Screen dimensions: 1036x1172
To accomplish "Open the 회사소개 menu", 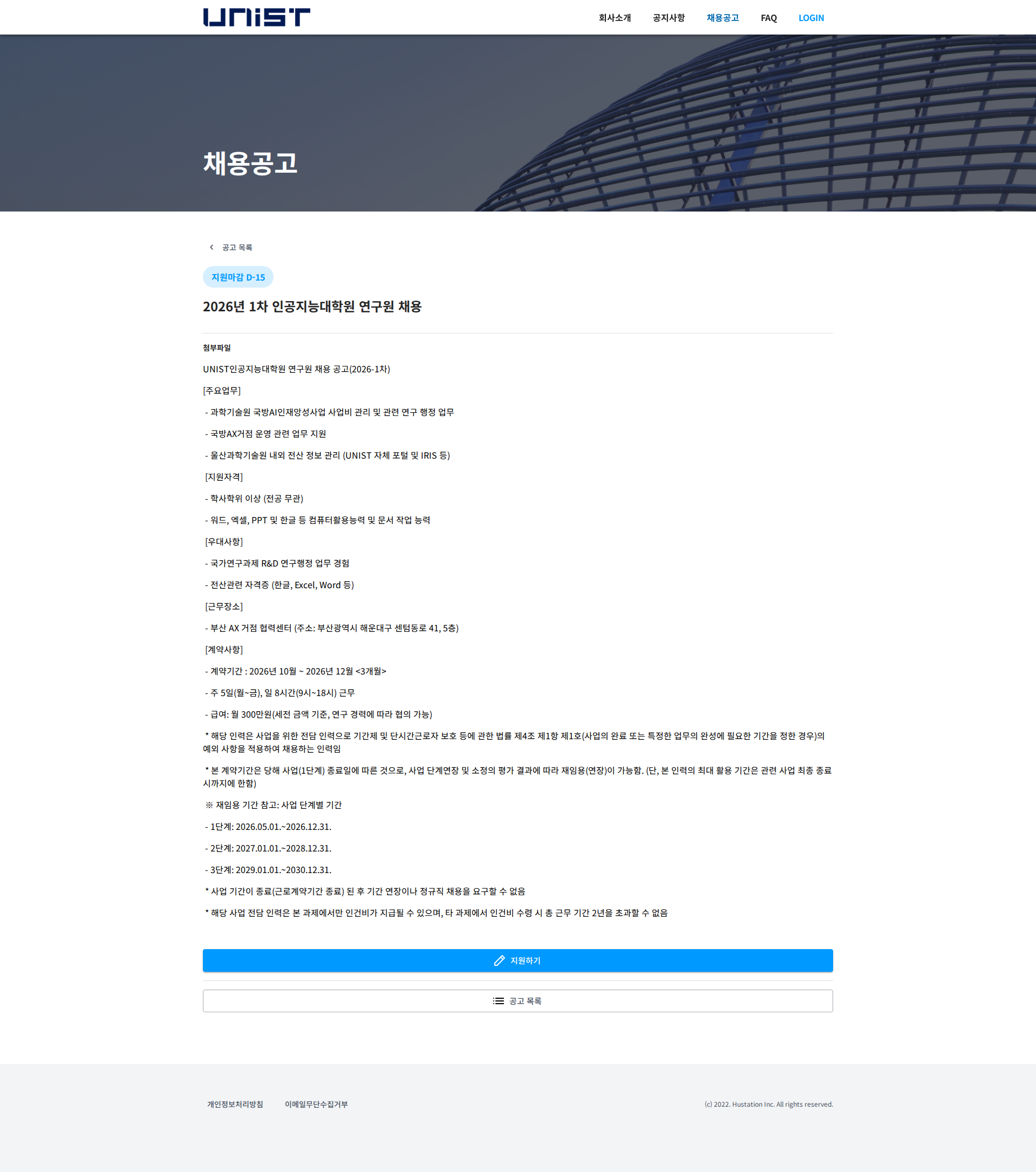I will click(615, 18).
